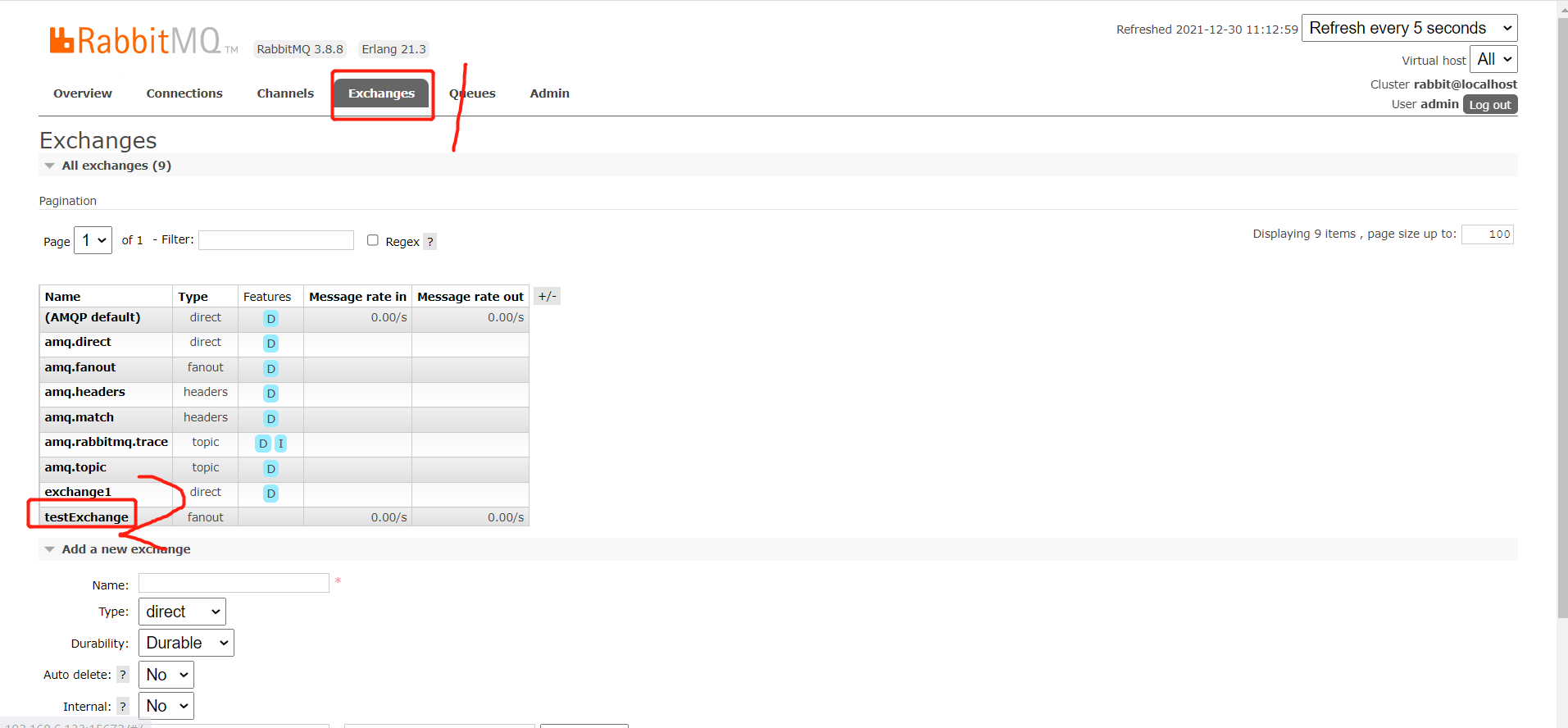
Task: Go to the Channels tab
Action: [x=285, y=93]
